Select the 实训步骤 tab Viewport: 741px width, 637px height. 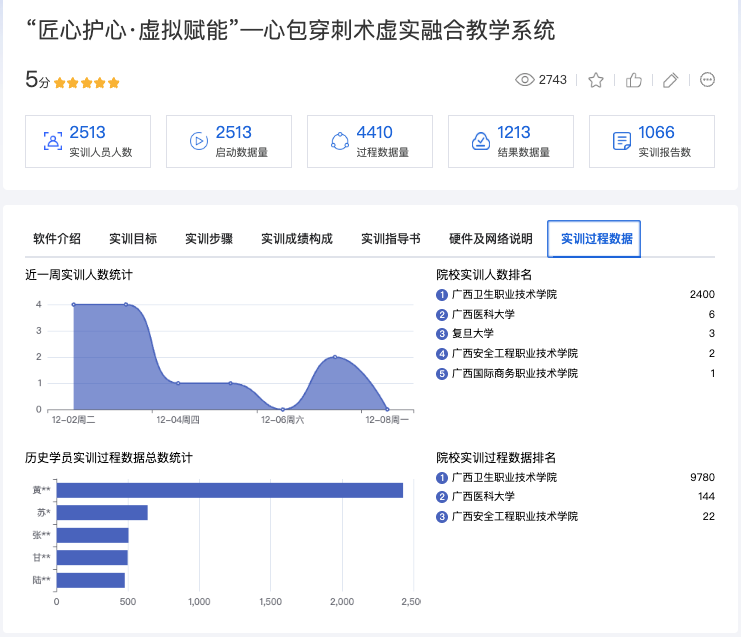(x=209, y=239)
